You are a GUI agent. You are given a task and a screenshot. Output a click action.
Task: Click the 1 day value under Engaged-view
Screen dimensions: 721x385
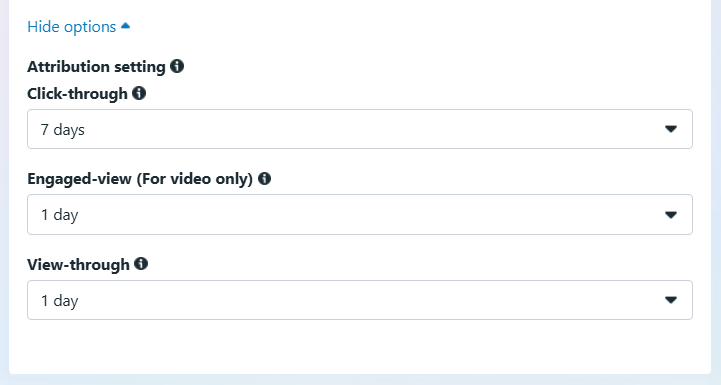59,215
